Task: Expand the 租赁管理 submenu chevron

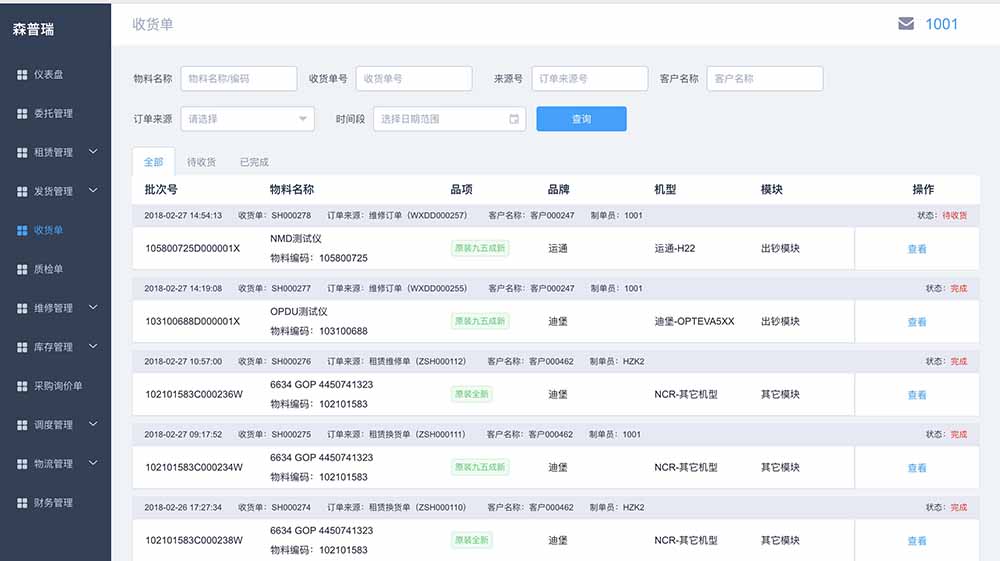Action: point(93,152)
